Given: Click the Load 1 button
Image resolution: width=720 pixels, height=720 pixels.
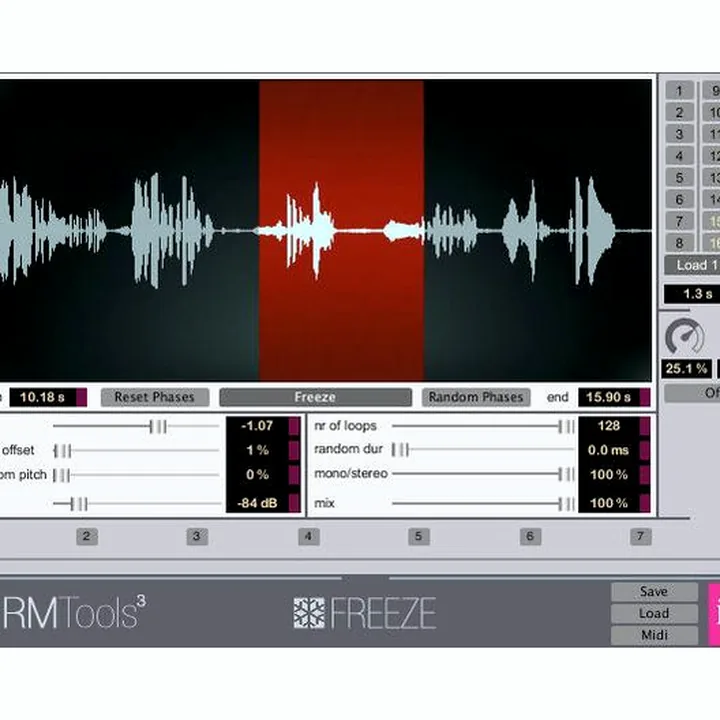Looking at the screenshot, I should (x=692, y=265).
